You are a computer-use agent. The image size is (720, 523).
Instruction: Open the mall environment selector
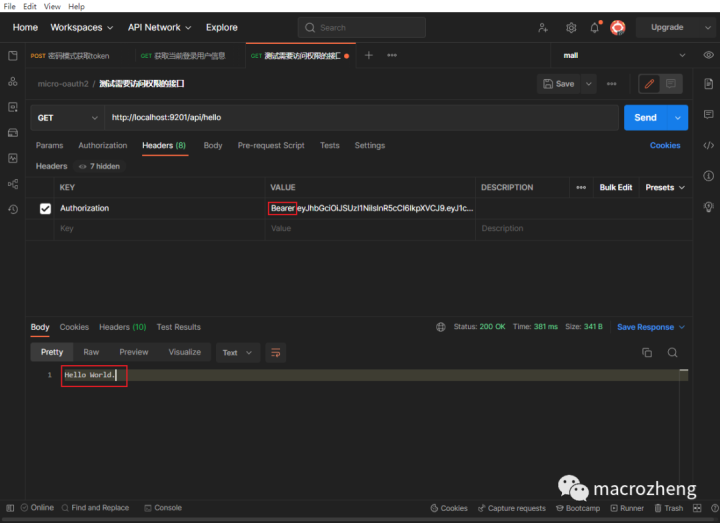tap(624, 56)
